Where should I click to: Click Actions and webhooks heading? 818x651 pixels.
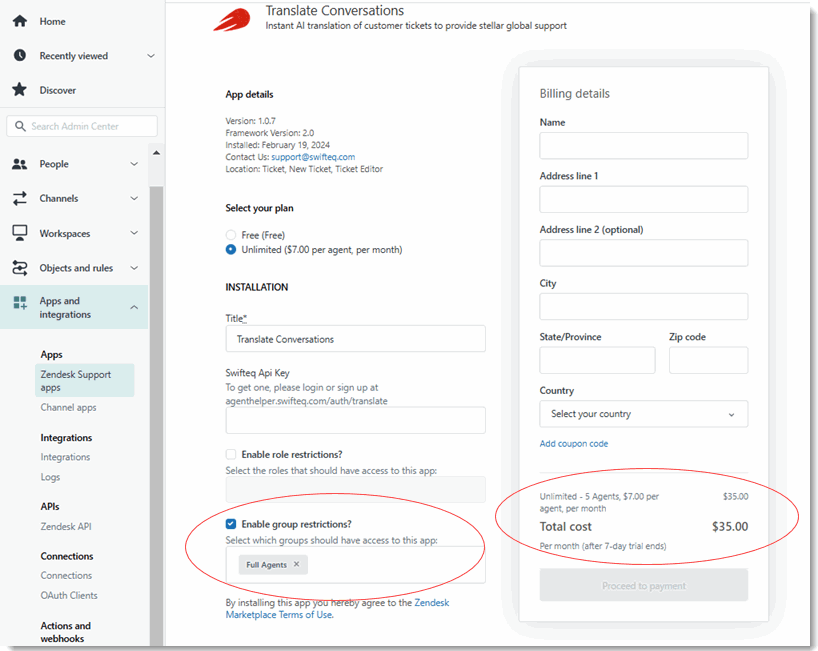pos(65,632)
